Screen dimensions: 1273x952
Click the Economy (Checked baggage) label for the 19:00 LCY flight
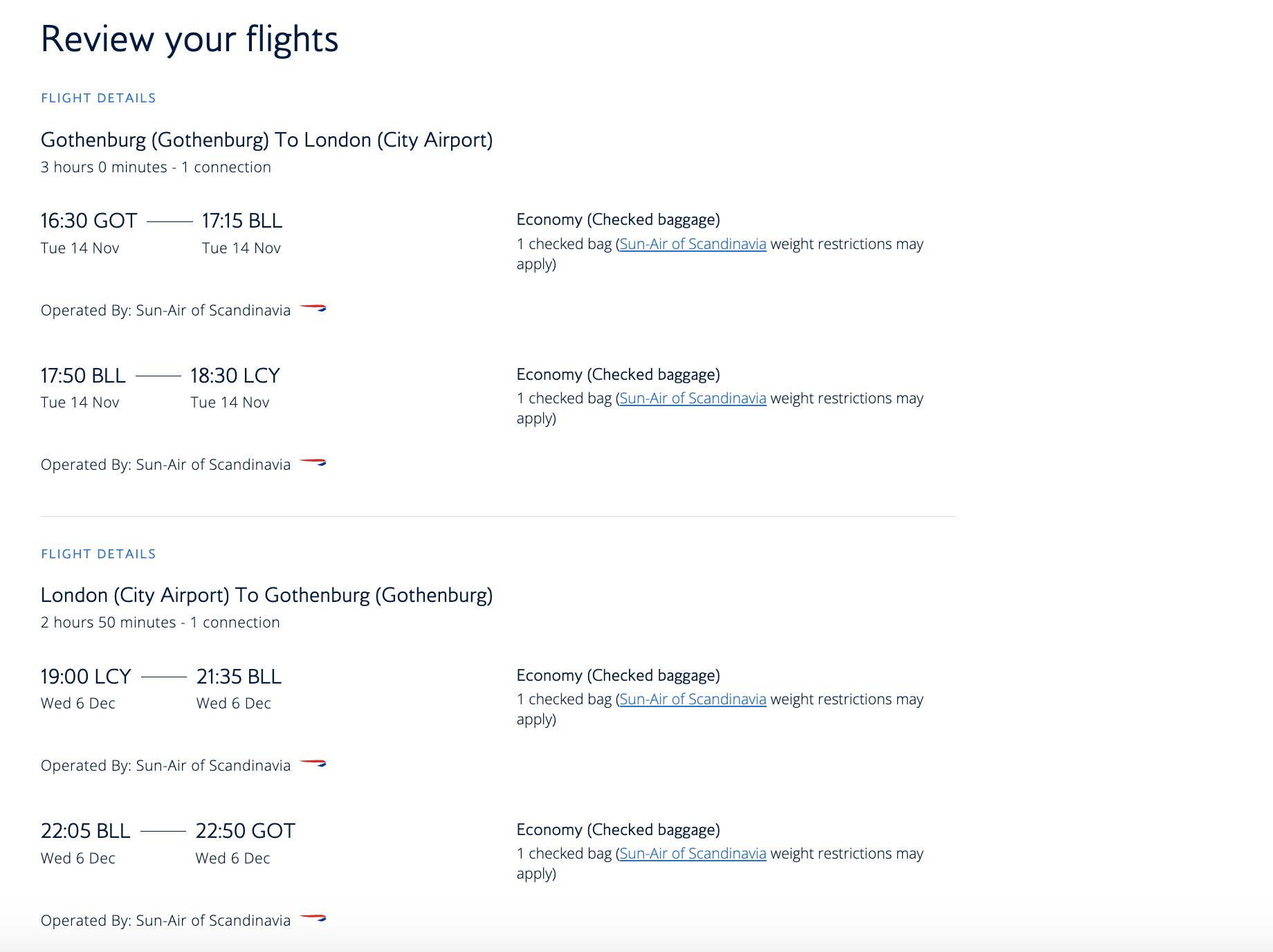(x=618, y=675)
